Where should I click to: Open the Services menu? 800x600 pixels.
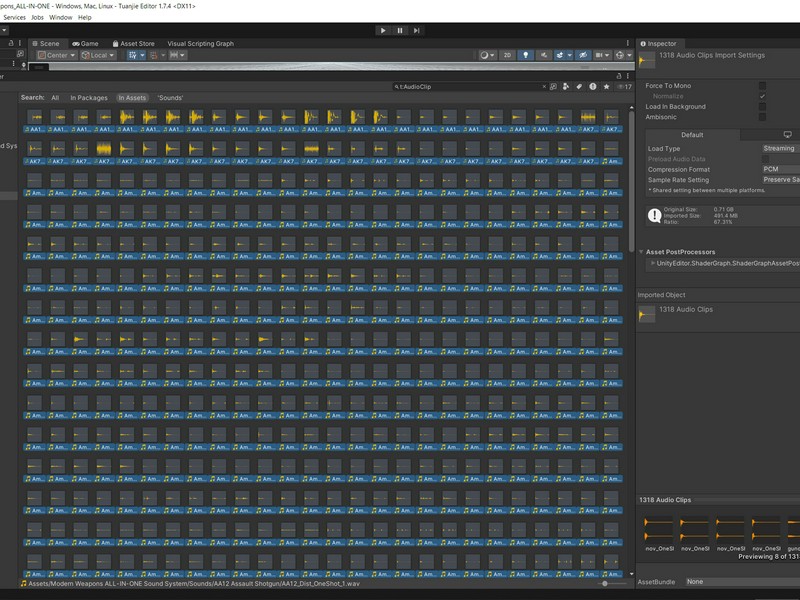[14, 17]
